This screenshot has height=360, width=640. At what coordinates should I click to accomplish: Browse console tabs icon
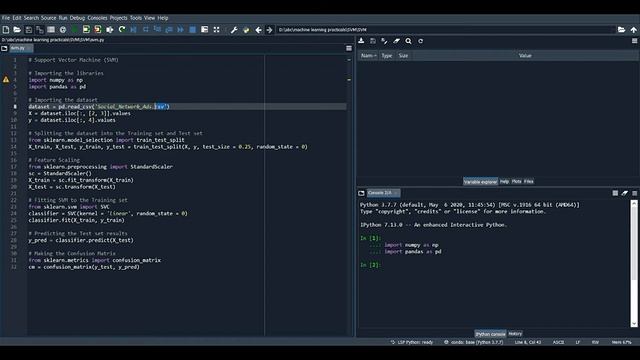(x=361, y=193)
